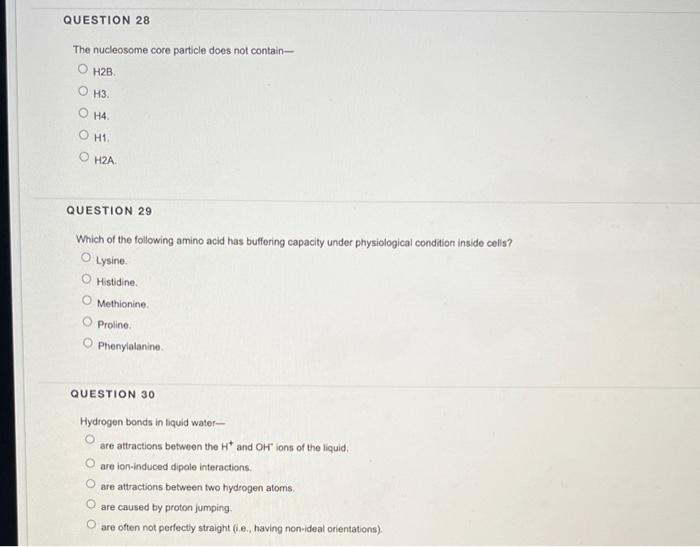Select 'often not perfectly straight' answer
The height and width of the screenshot is (547, 700).
(92, 524)
